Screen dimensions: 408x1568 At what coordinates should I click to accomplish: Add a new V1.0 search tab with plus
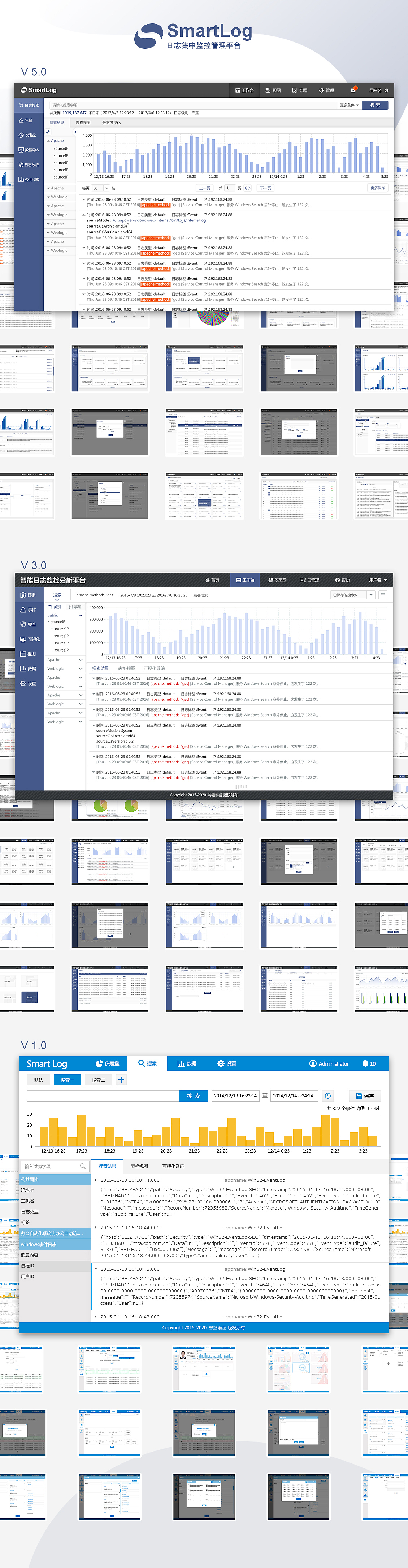[x=121, y=1079]
